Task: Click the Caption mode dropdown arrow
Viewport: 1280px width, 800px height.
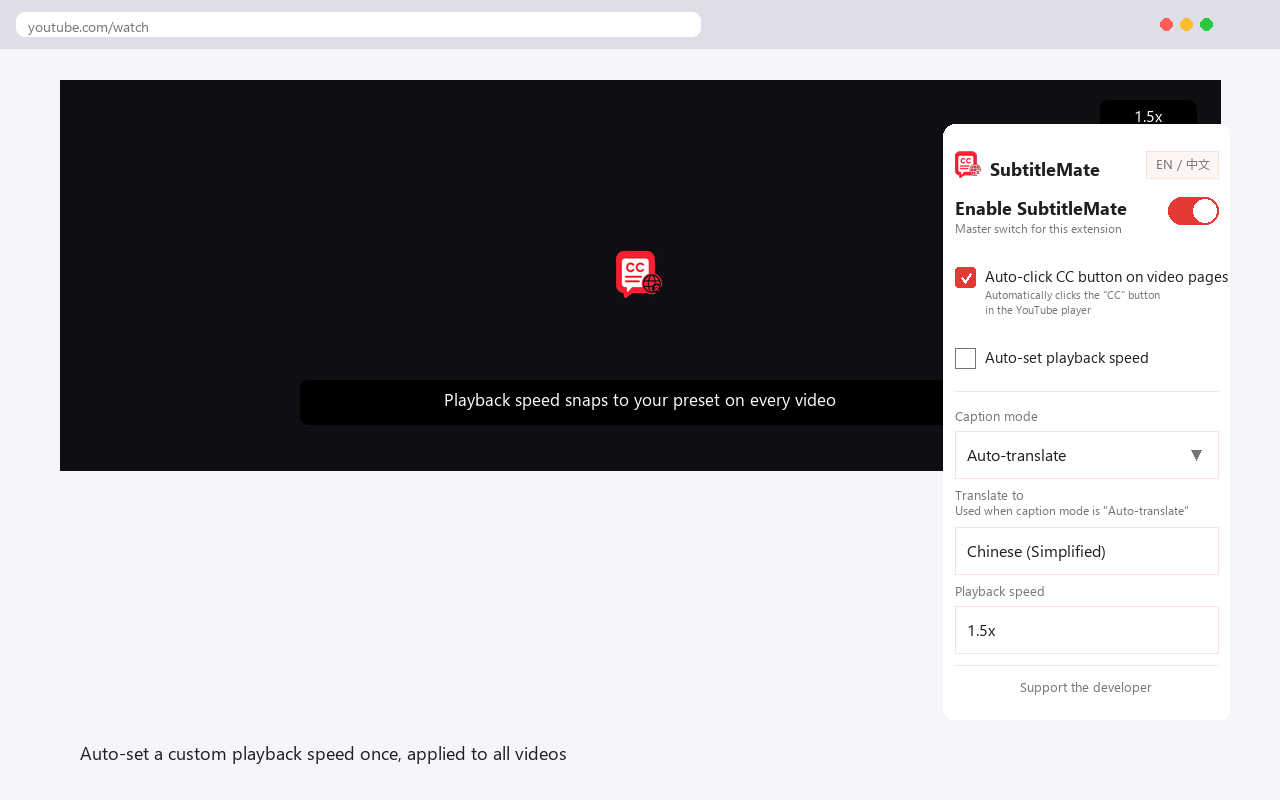Action: (x=1196, y=455)
